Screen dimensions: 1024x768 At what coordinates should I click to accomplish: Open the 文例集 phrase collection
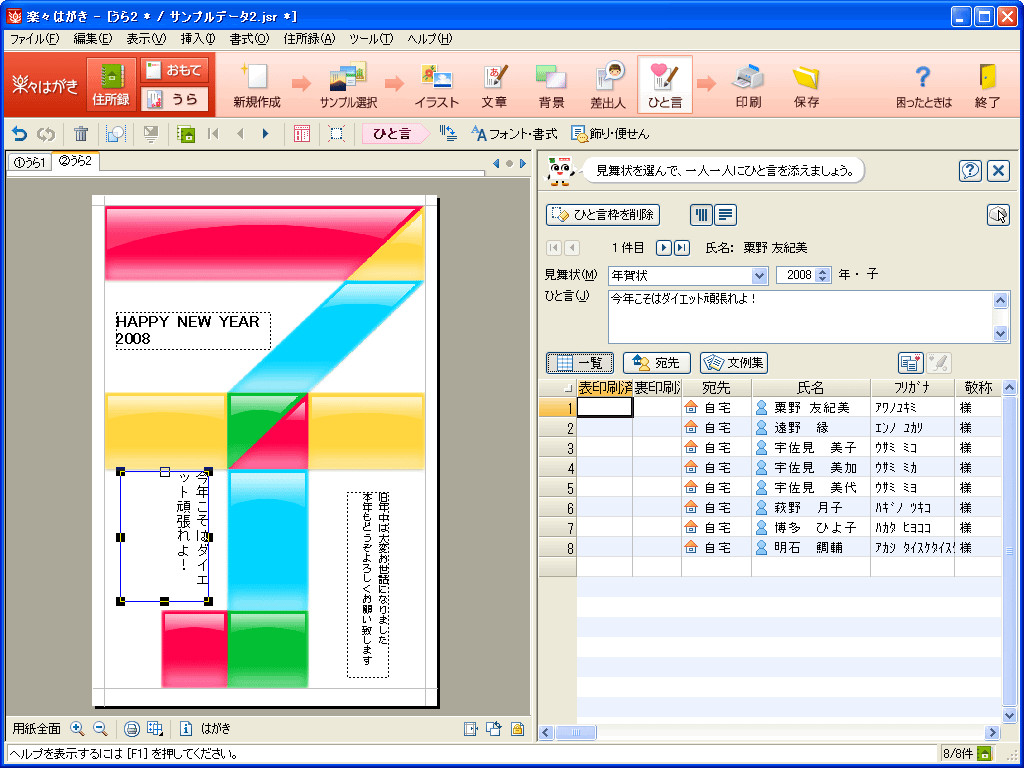click(733, 363)
